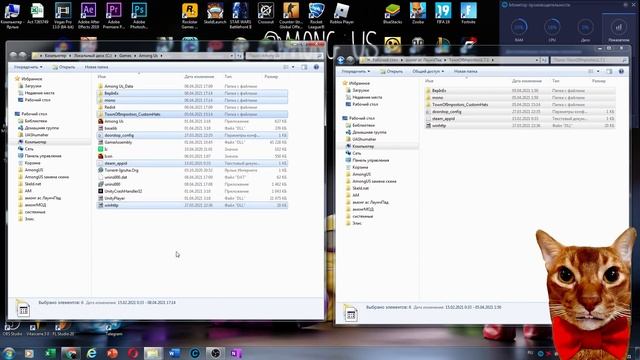
Task: Click Новая папка in Among Us window toolbar
Action: pyautogui.click(x=96, y=67)
